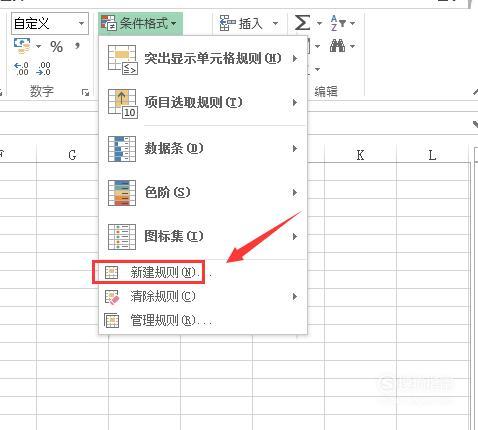Click the Data Bars icon

122,149
